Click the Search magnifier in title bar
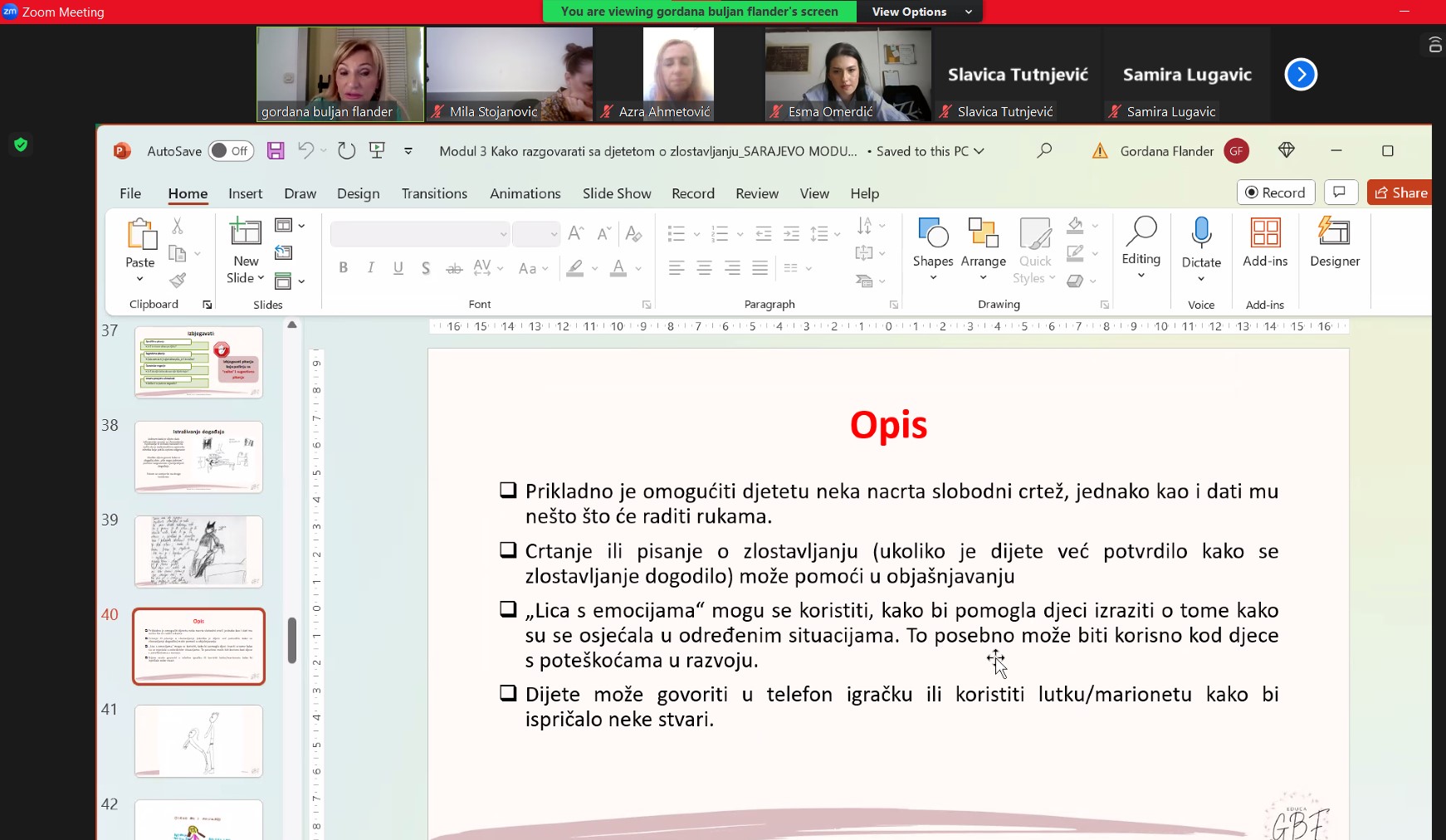1446x840 pixels. pos(1044,150)
